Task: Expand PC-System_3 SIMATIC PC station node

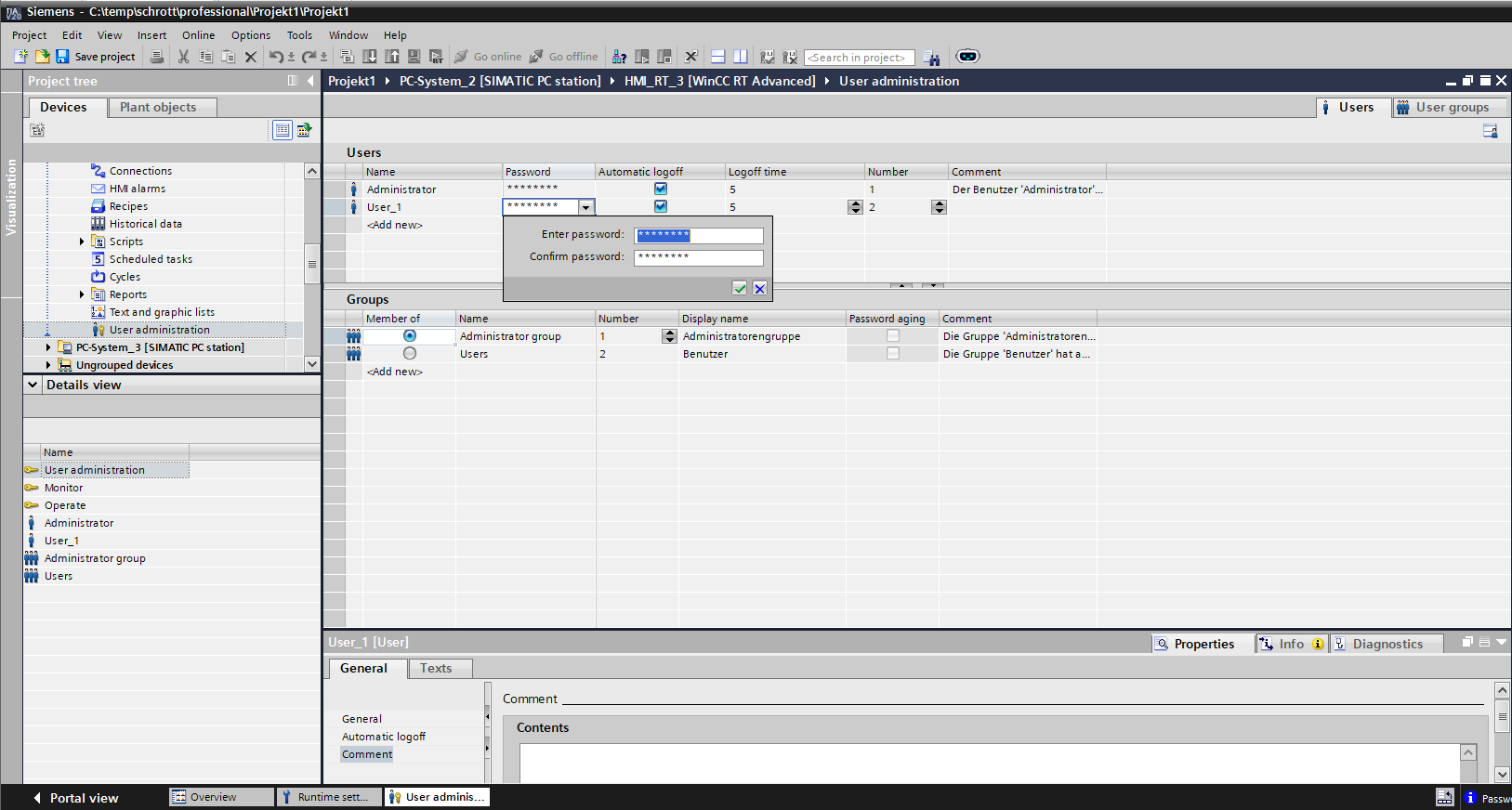Action: pyautogui.click(x=48, y=347)
